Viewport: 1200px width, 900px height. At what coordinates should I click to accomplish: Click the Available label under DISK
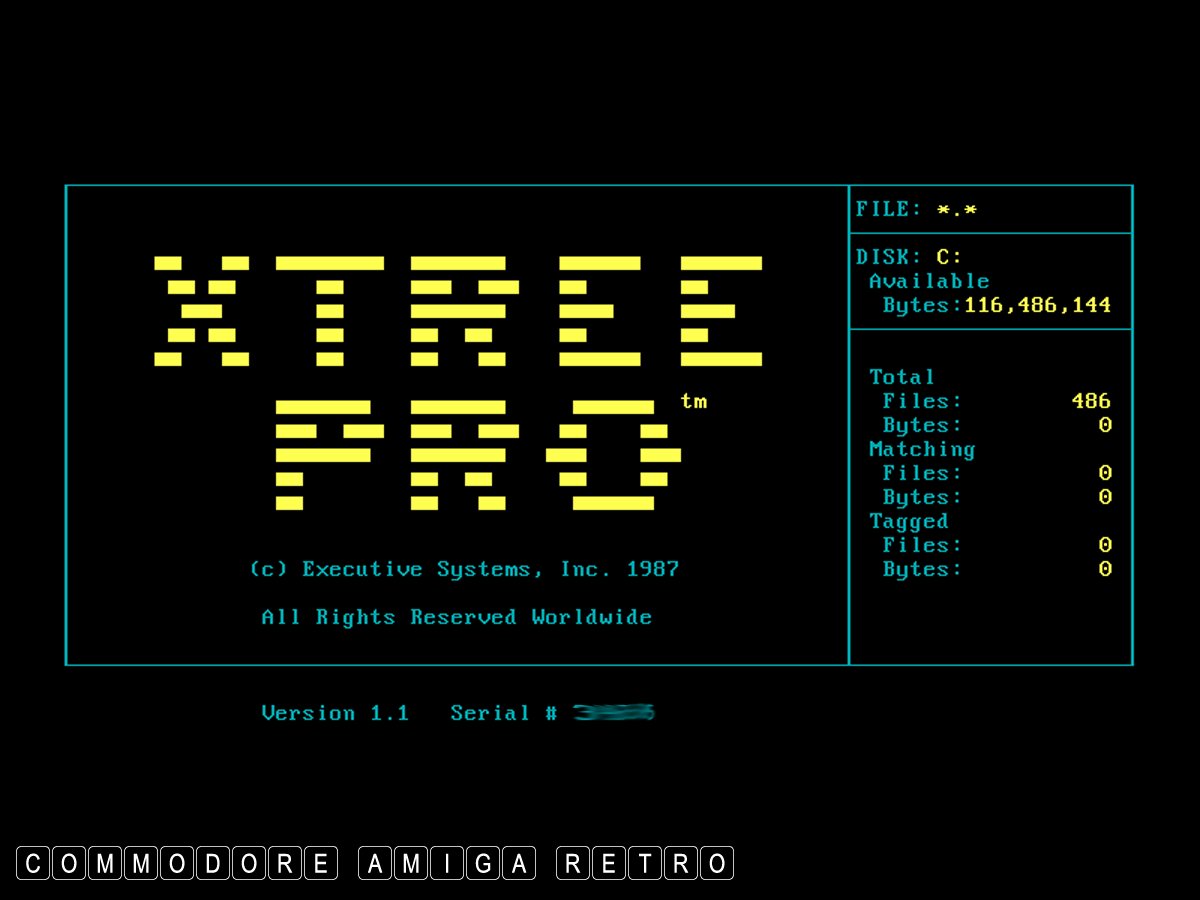tap(929, 281)
